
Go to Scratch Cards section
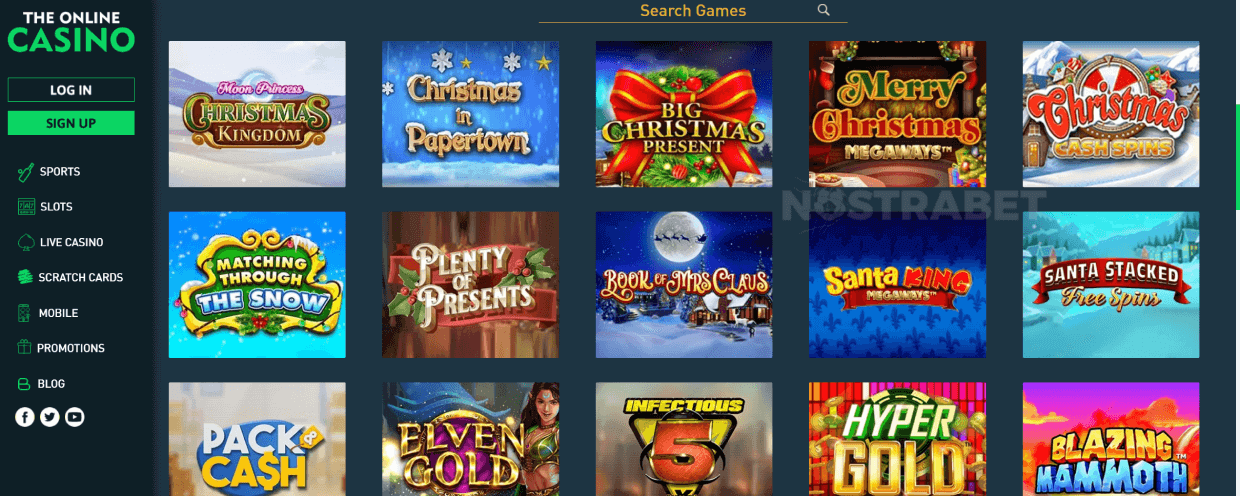click(70, 277)
